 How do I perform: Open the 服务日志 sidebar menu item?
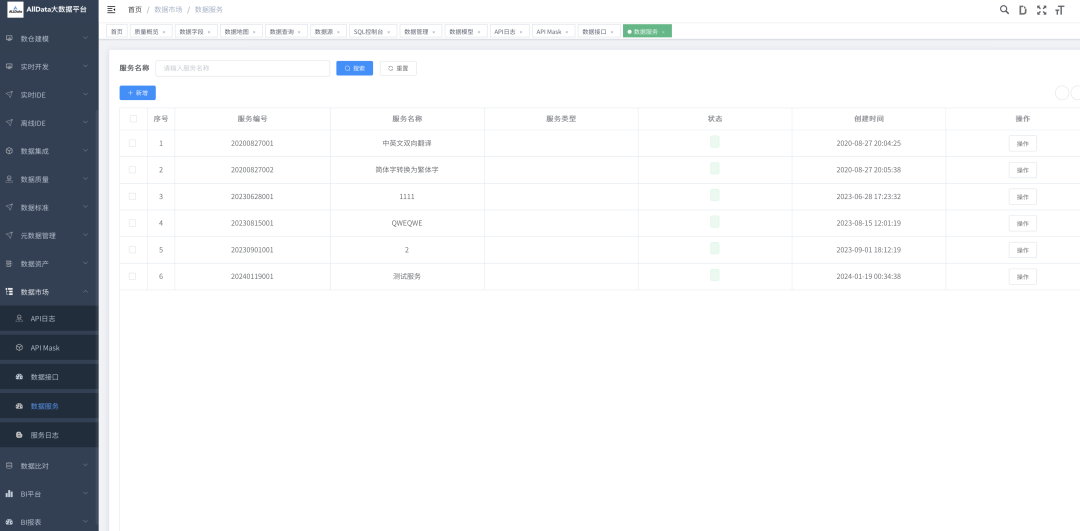44,435
